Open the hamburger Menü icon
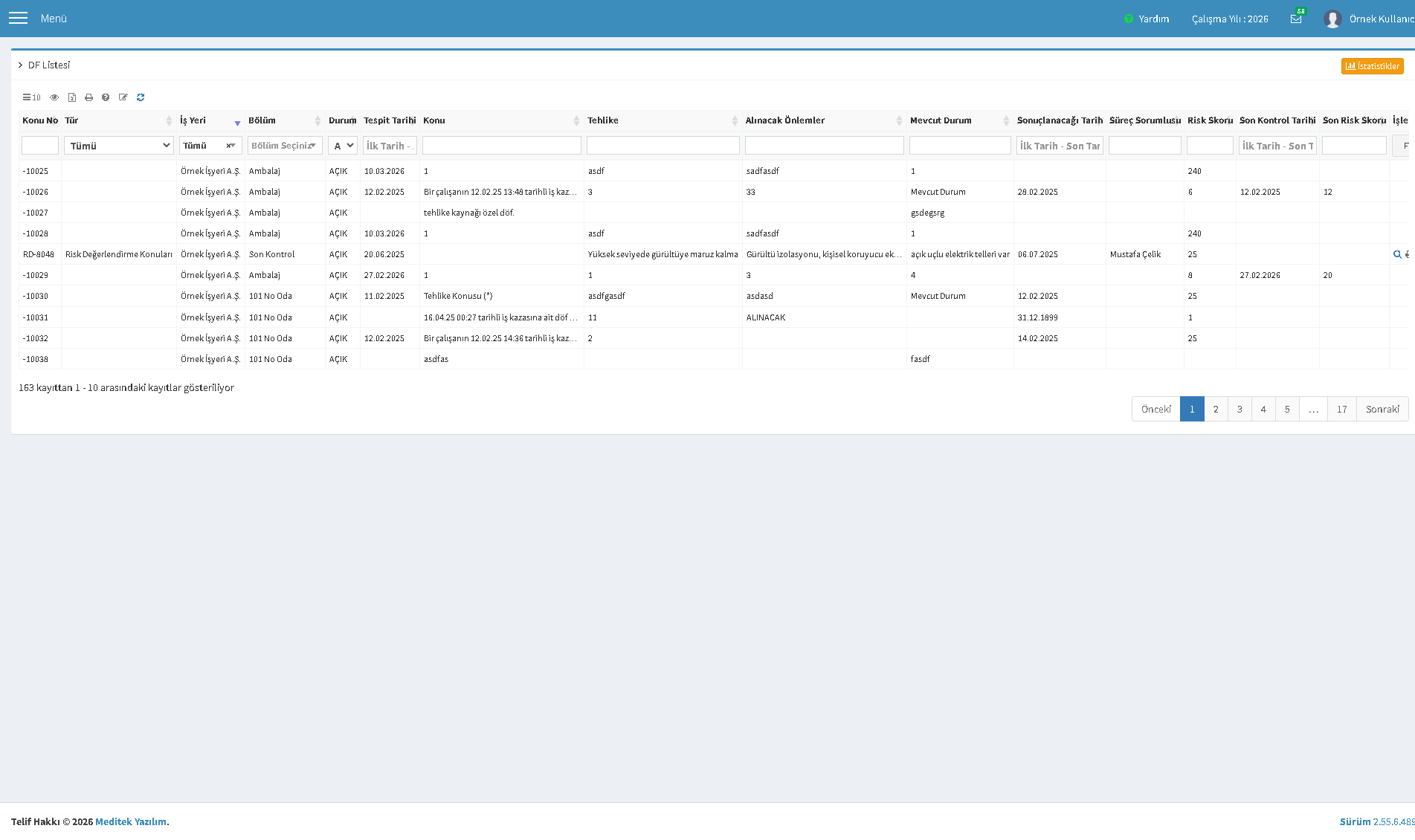 (18, 18)
